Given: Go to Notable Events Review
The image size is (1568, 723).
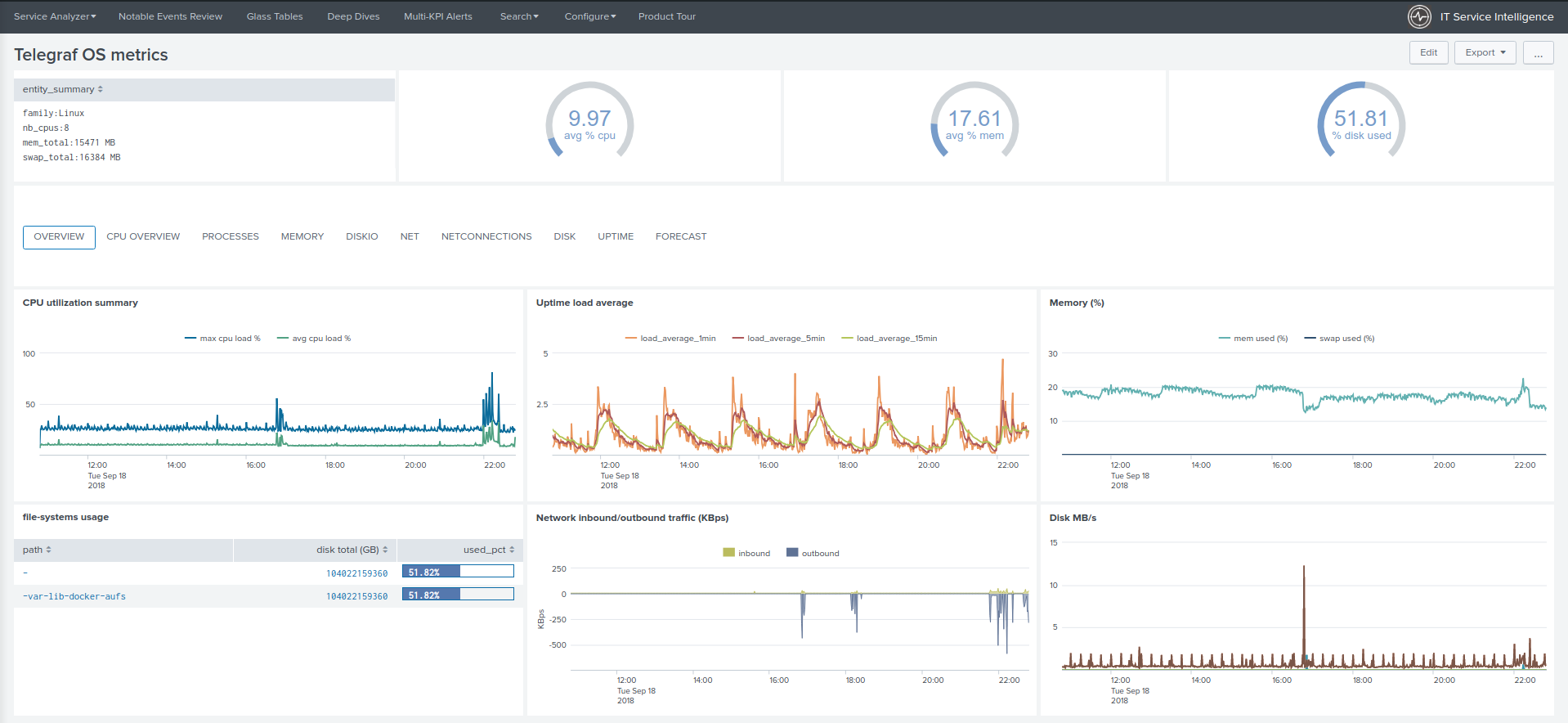Looking at the screenshot, I should [x=170, y=16].
